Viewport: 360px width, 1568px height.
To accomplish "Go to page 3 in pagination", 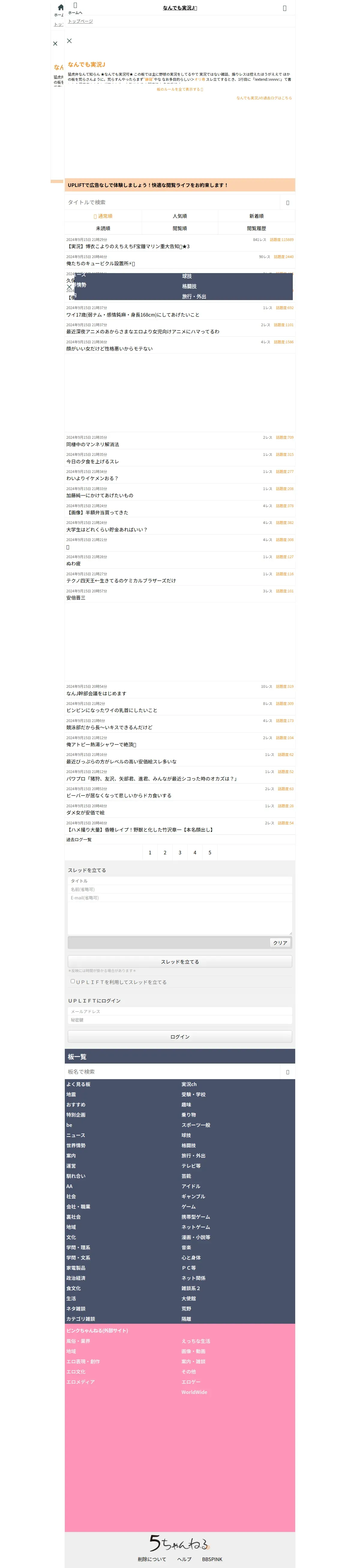I will click(x=180, y=853).
